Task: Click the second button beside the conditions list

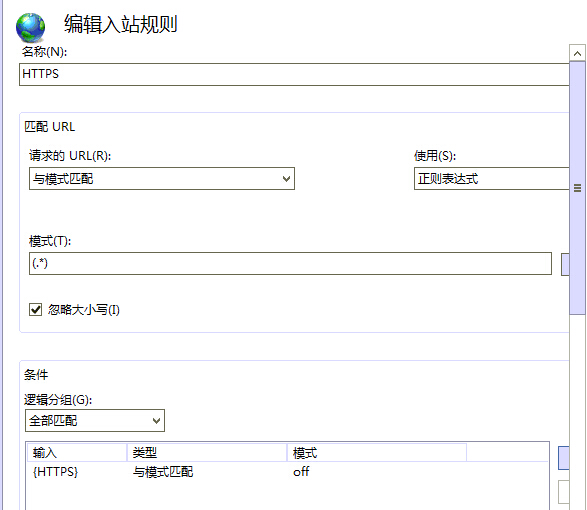Action: pyautogui.click(x=564, y=492)
